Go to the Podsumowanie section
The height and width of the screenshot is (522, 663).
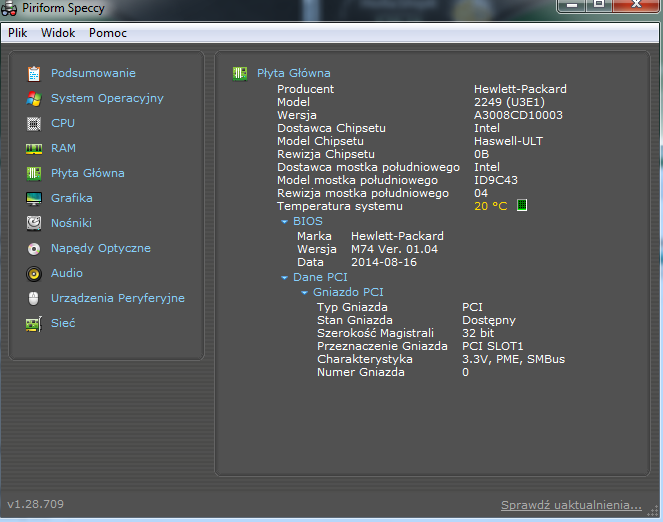[93, 73]
